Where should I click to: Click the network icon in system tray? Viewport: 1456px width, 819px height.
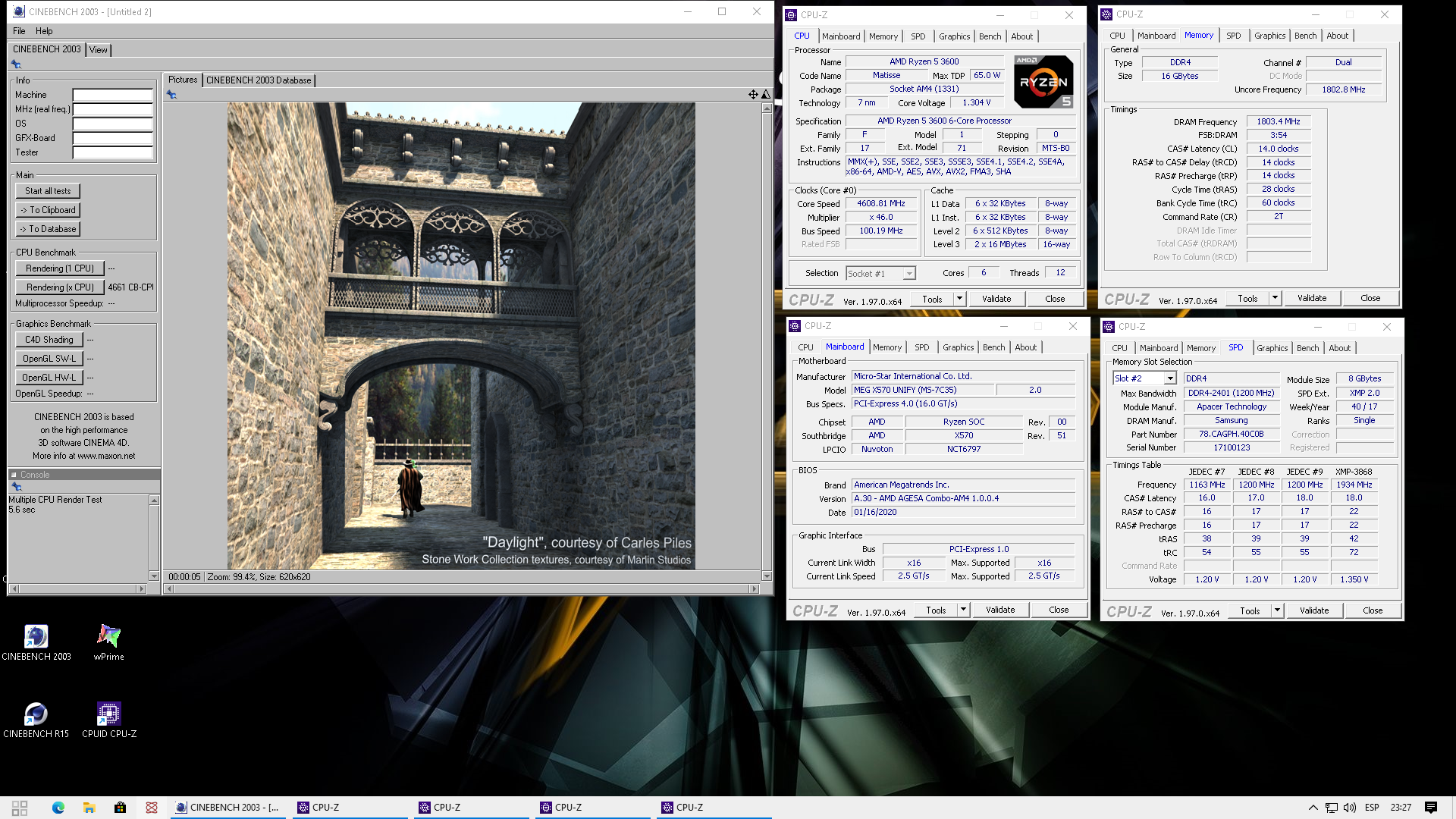point(1331,808)
